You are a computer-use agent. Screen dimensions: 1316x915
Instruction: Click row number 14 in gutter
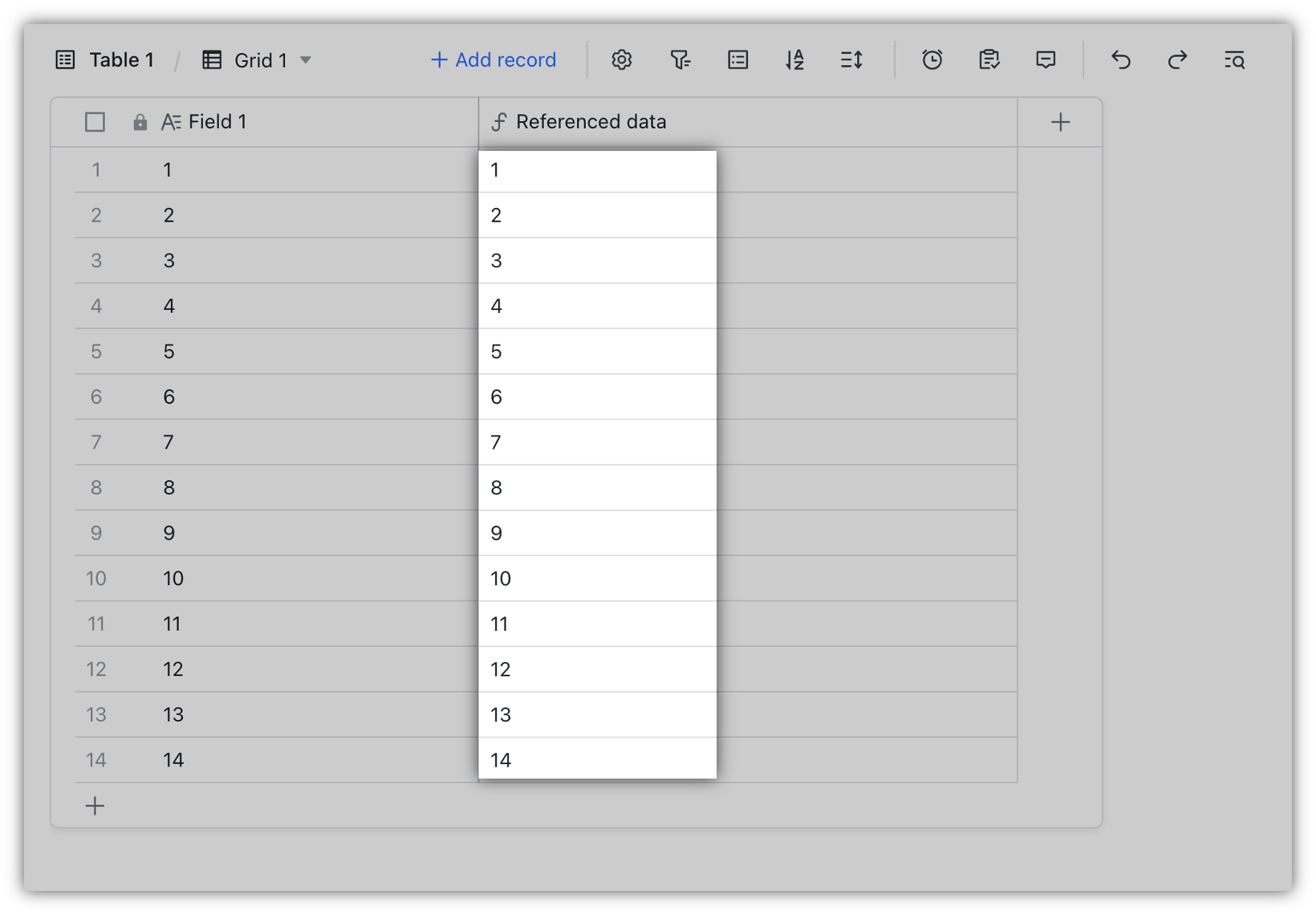tap(96, 760)
